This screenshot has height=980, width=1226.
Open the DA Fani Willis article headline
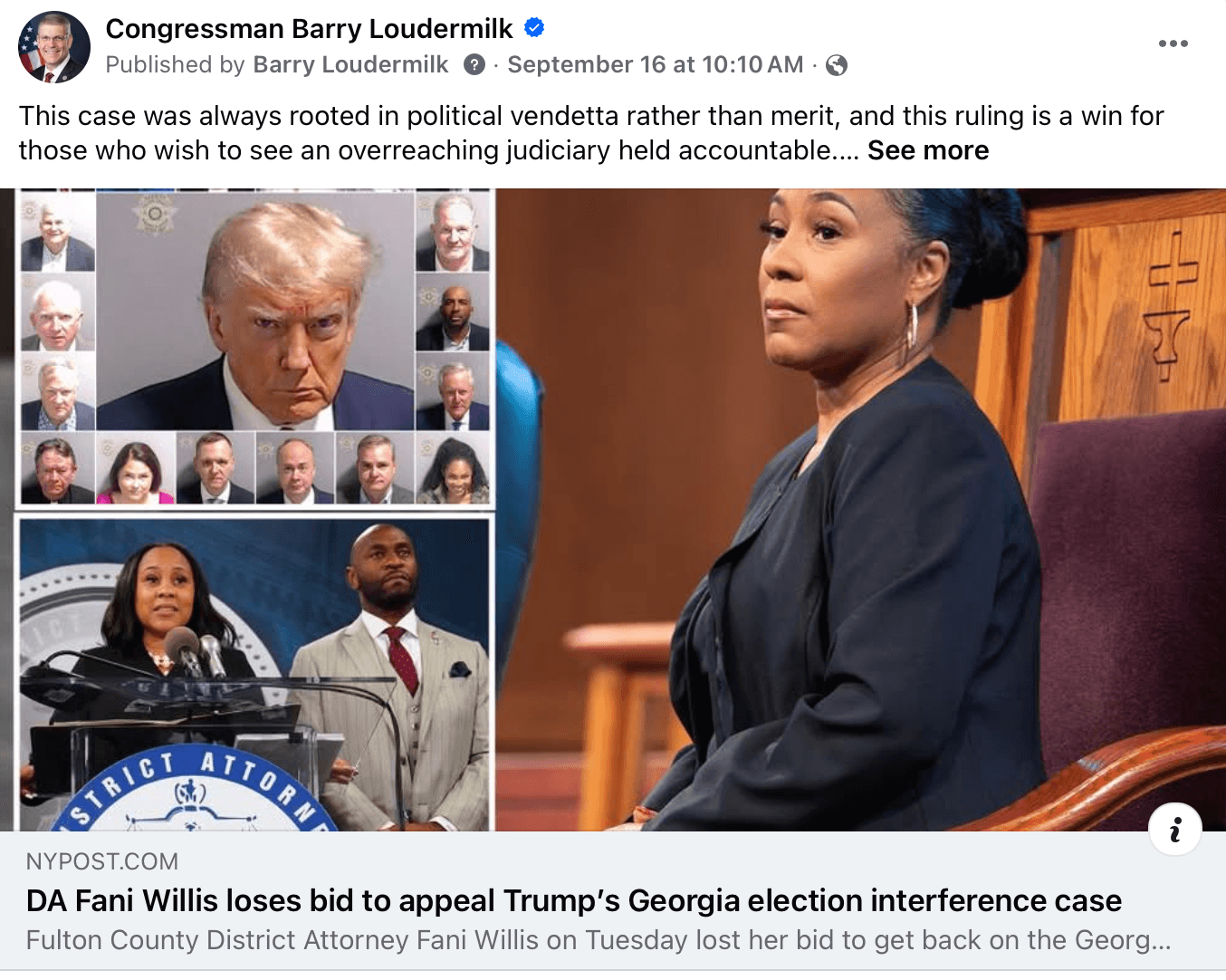(x=574, y=901)
